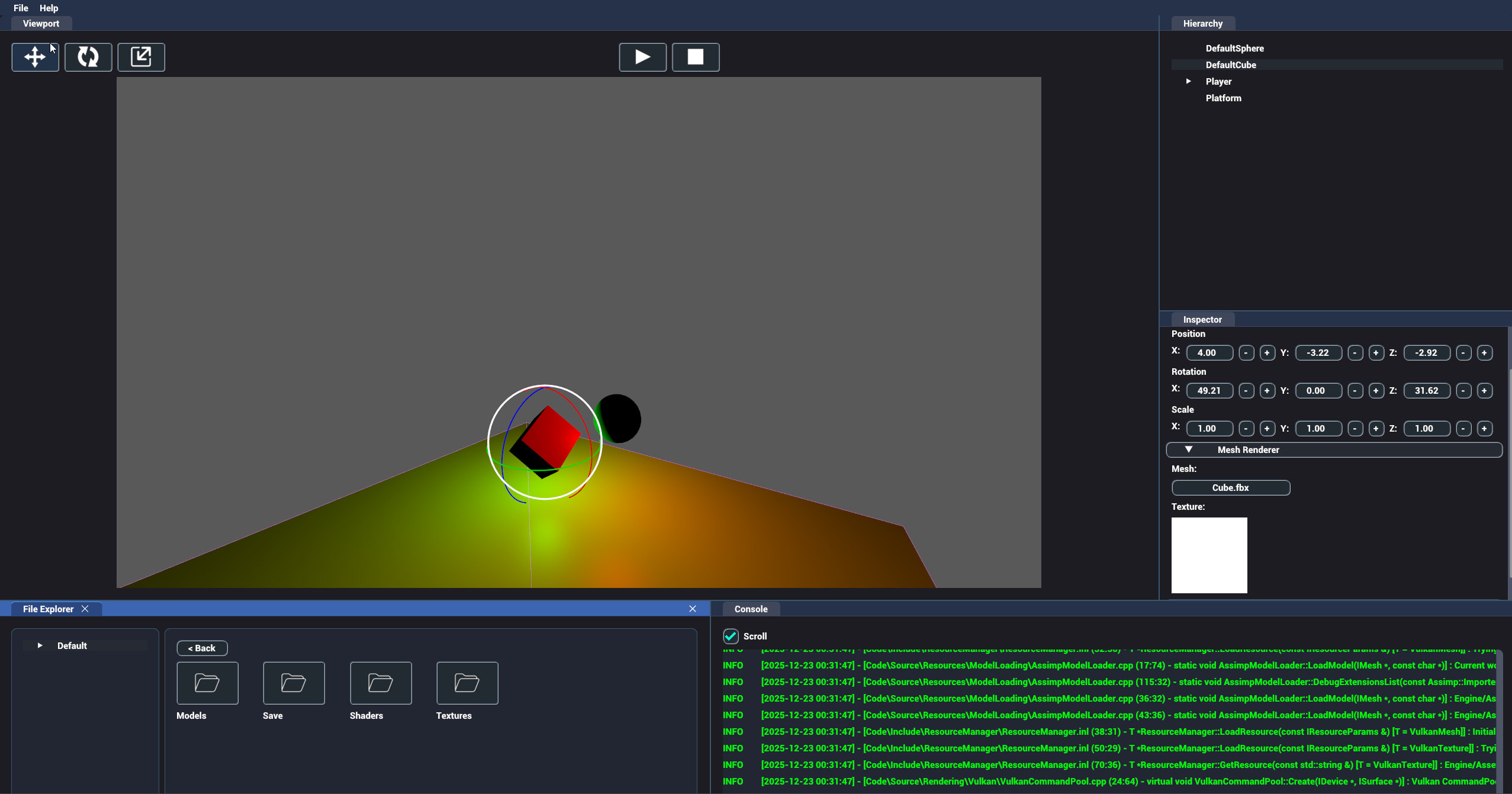The image size is (1512, 794).
Task: Open the Shaders folder icon
Action: click(x=381, y=683)
